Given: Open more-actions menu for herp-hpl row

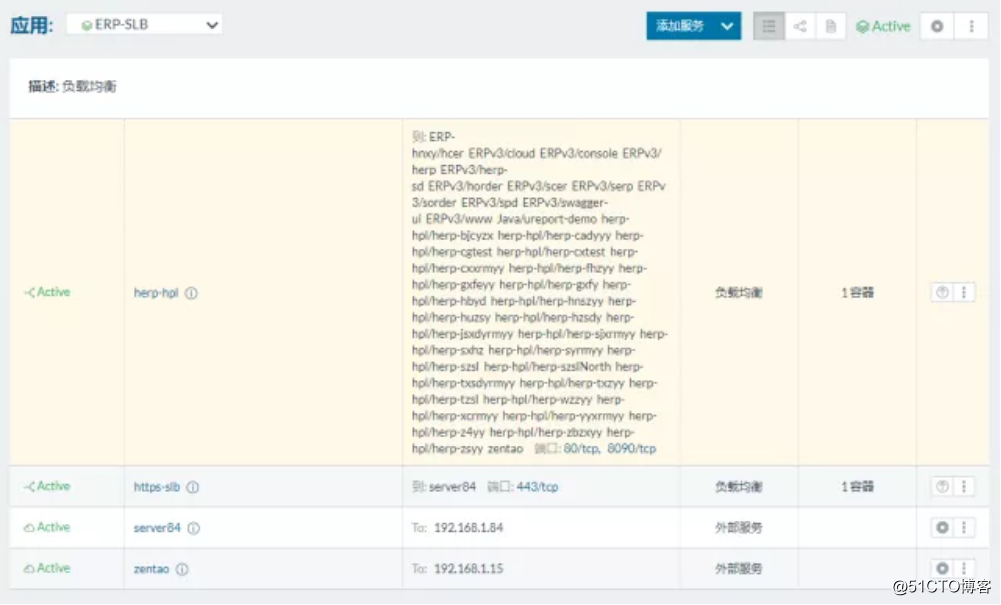Looking at the screenshot, I should pyautogui.click(x=964, y=292).
